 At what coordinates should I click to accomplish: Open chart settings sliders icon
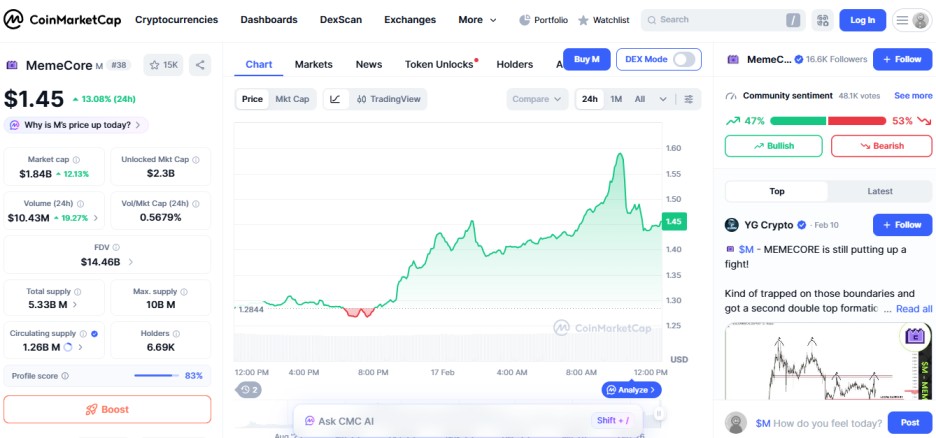coord(689,99)
